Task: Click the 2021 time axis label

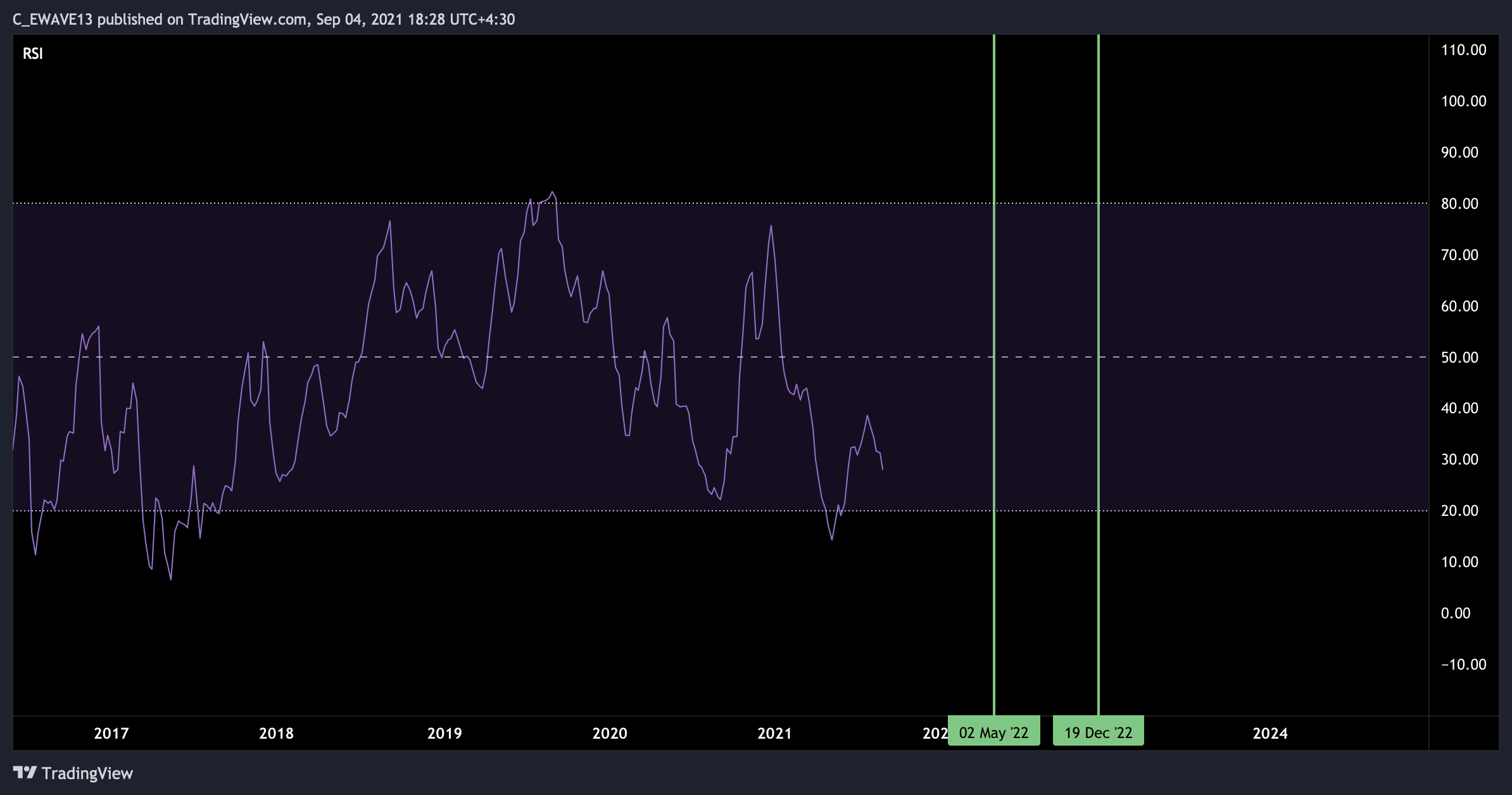Action: 774,733
